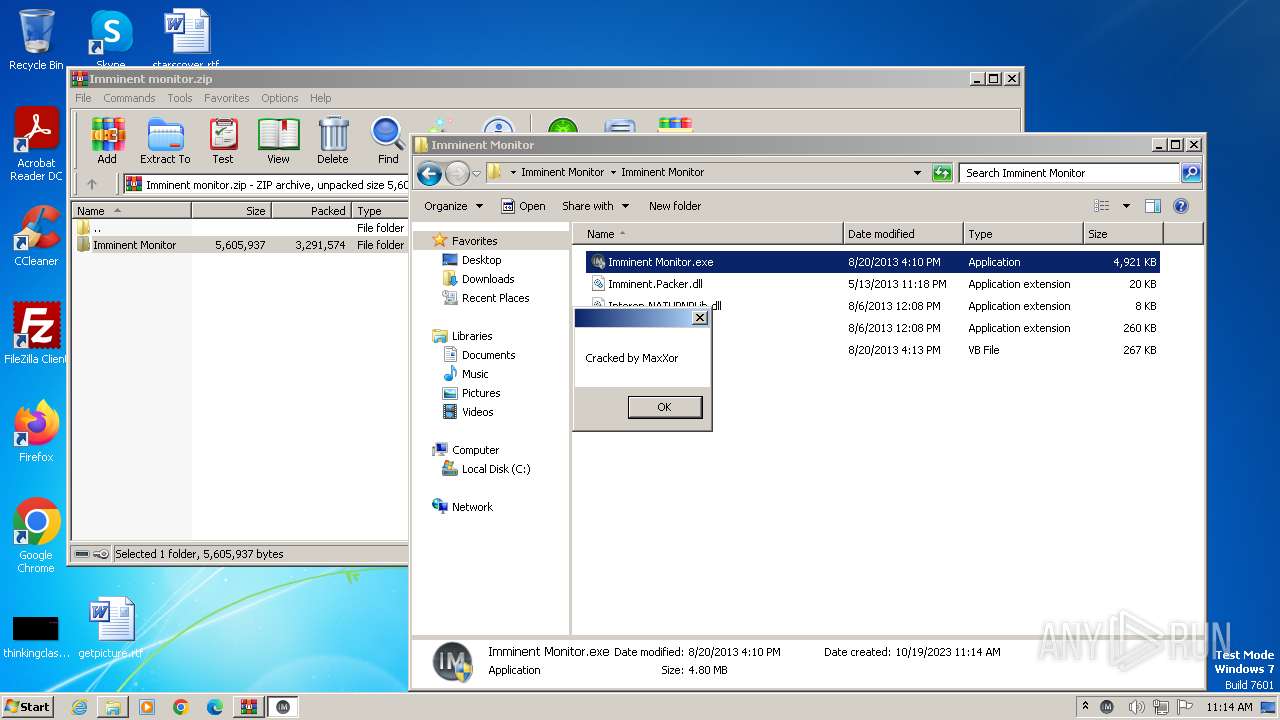Click Windows Media Player taskbar icon
1280x720 pixels.
(x=147, y=707)
